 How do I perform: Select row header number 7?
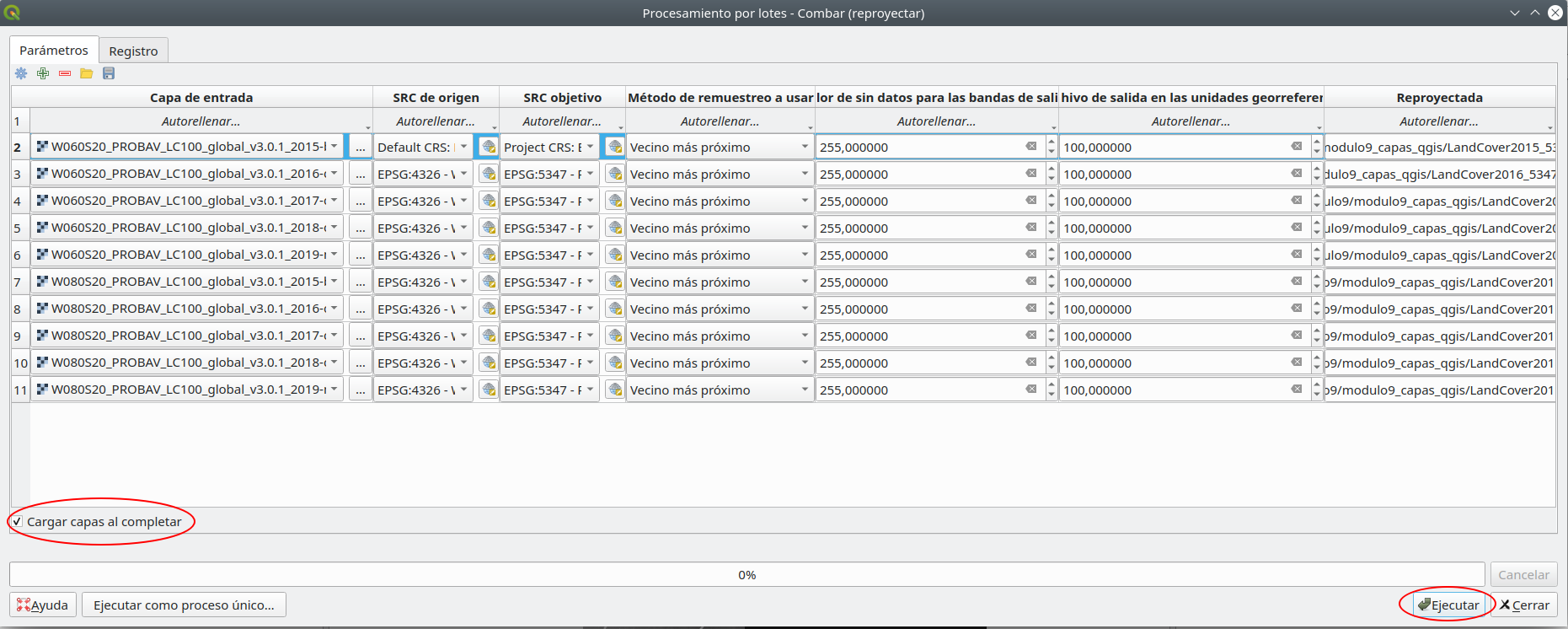(20, 282)
